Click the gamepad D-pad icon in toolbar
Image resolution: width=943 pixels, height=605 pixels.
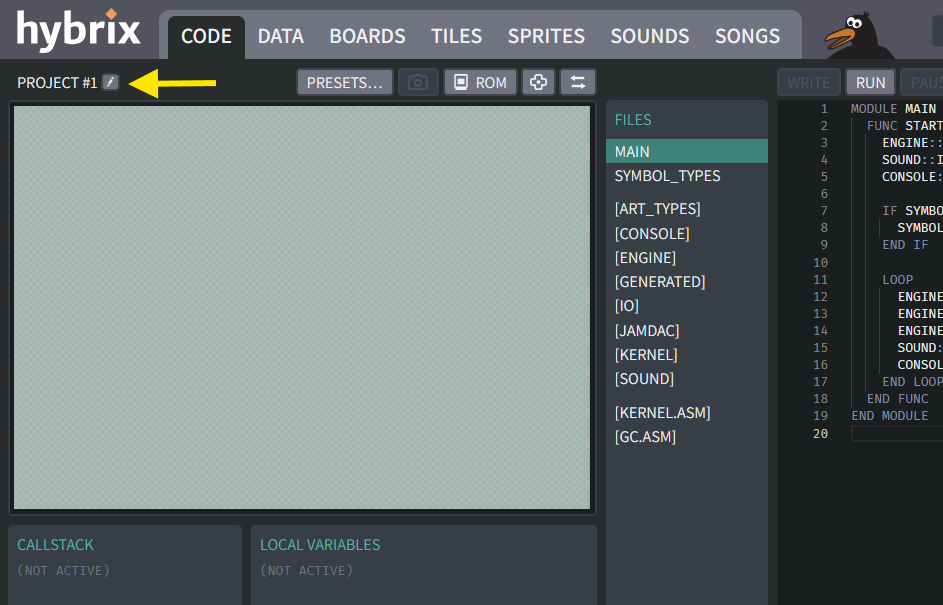tap(538, 82)
